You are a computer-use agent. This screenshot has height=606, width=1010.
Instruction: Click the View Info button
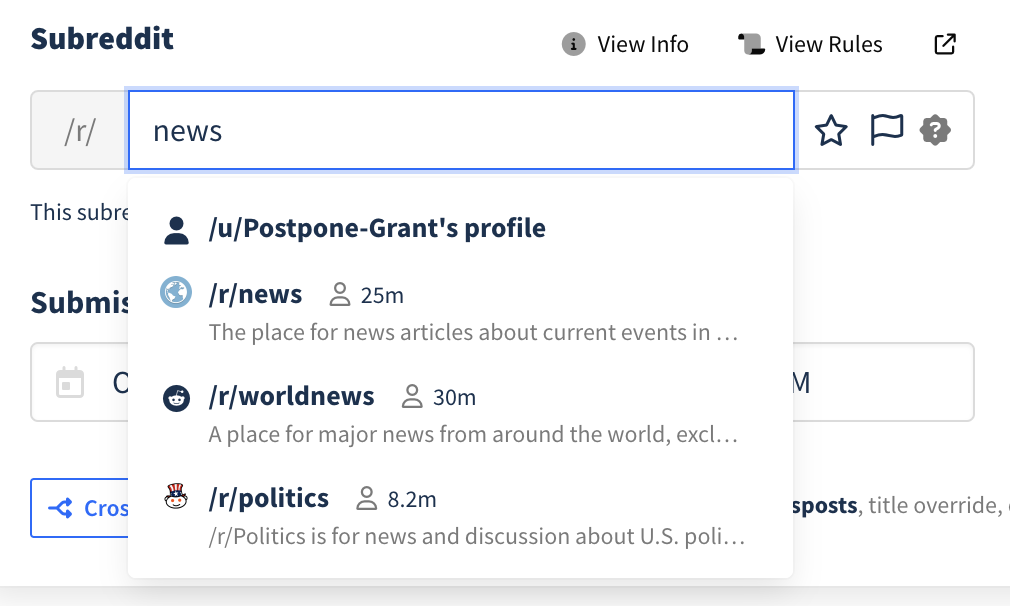tap(625, 44)
